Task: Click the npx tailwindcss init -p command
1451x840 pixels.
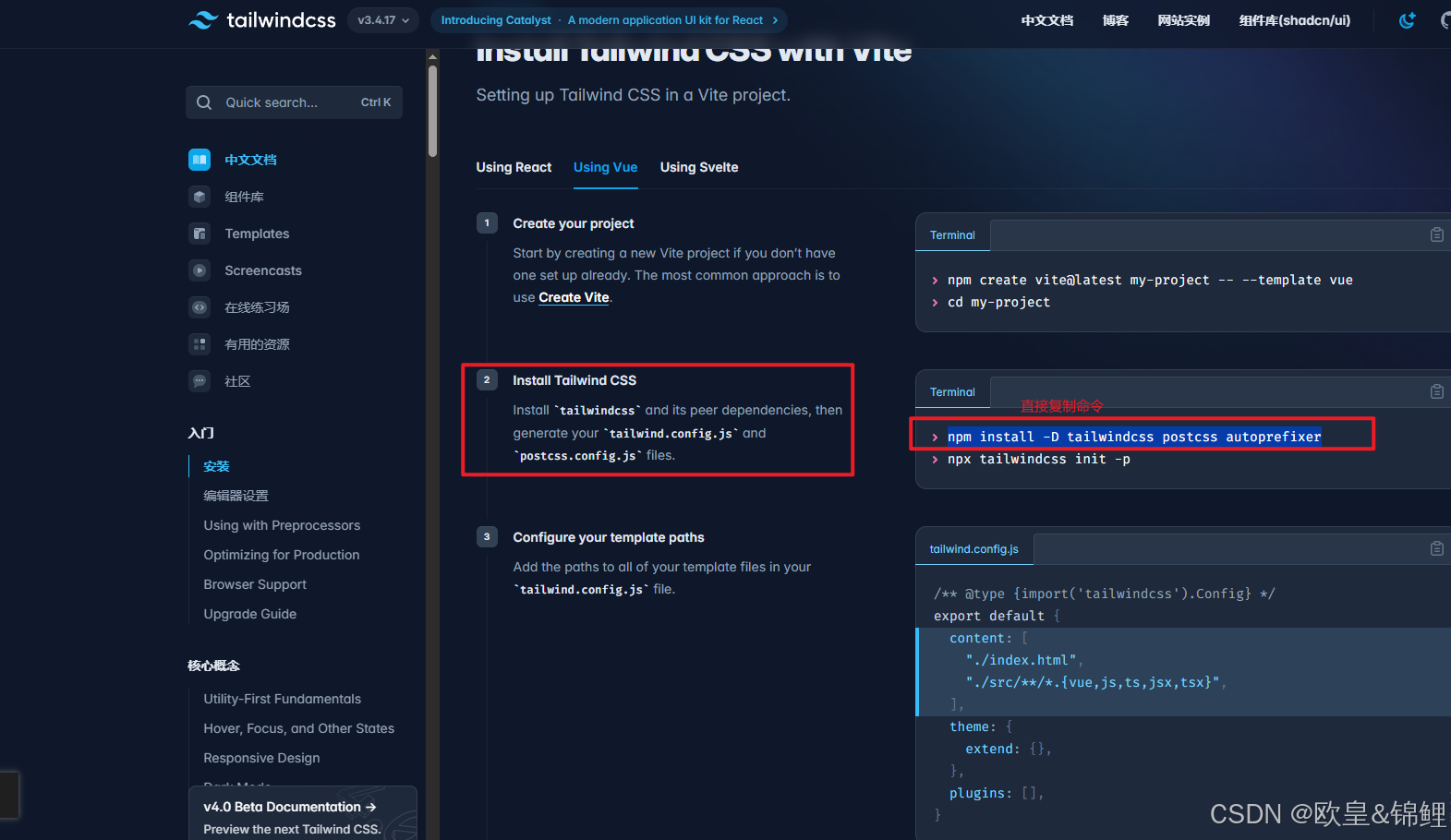Action: click(1038, 459)
